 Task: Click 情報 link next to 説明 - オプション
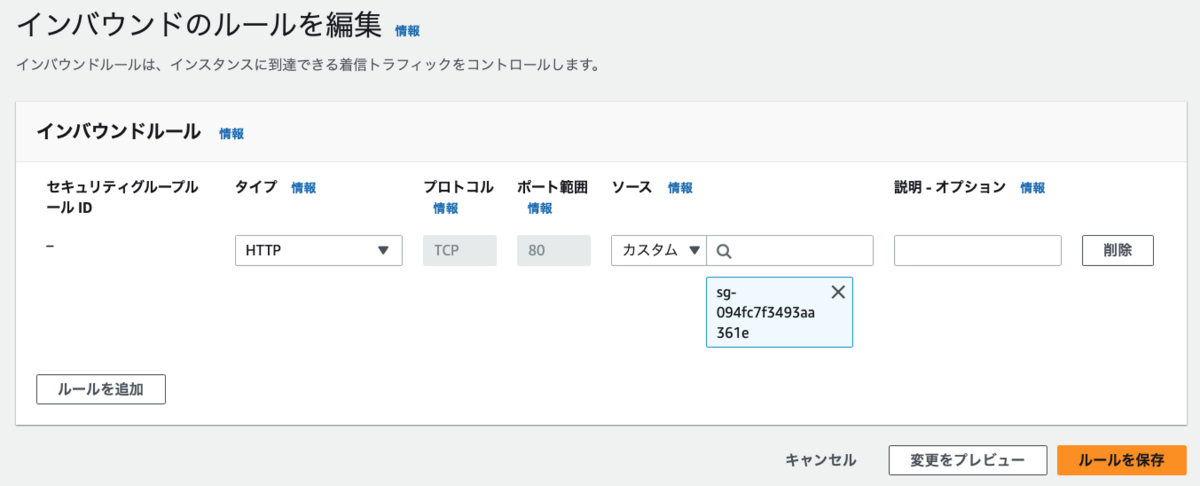click(x=1033, y=188)
